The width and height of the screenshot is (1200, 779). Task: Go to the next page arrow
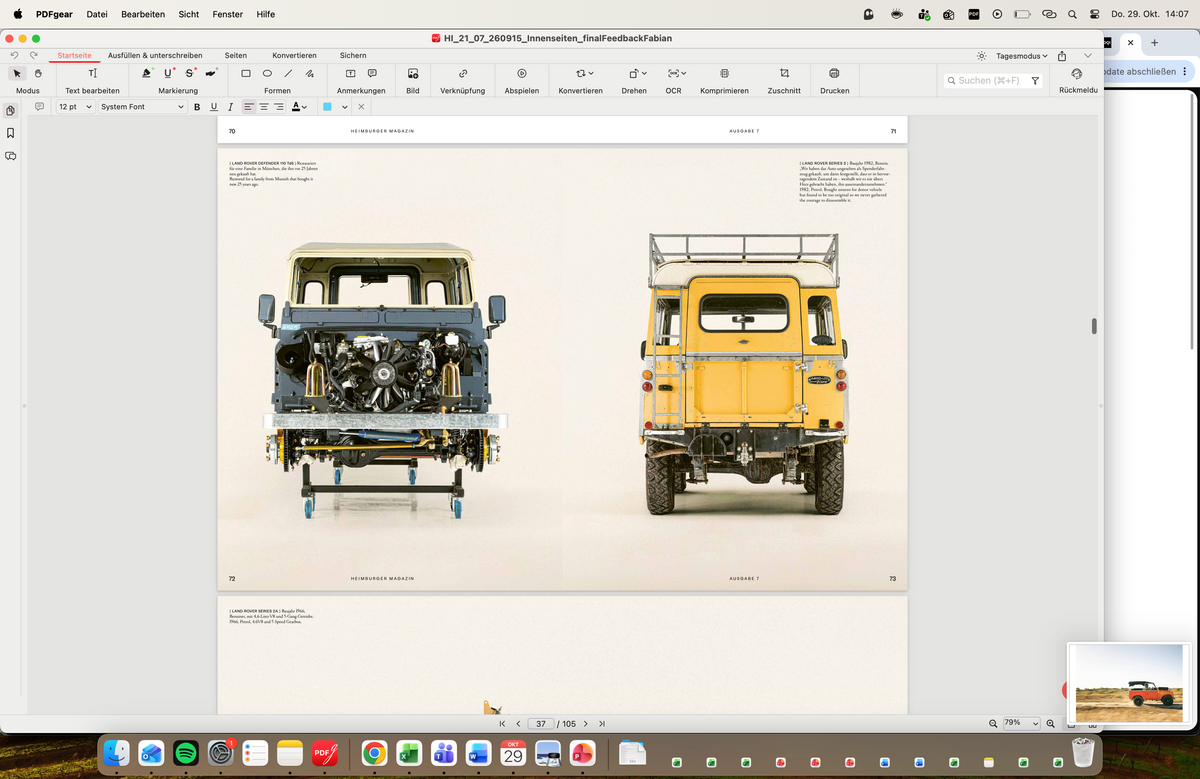pos(585,723)
